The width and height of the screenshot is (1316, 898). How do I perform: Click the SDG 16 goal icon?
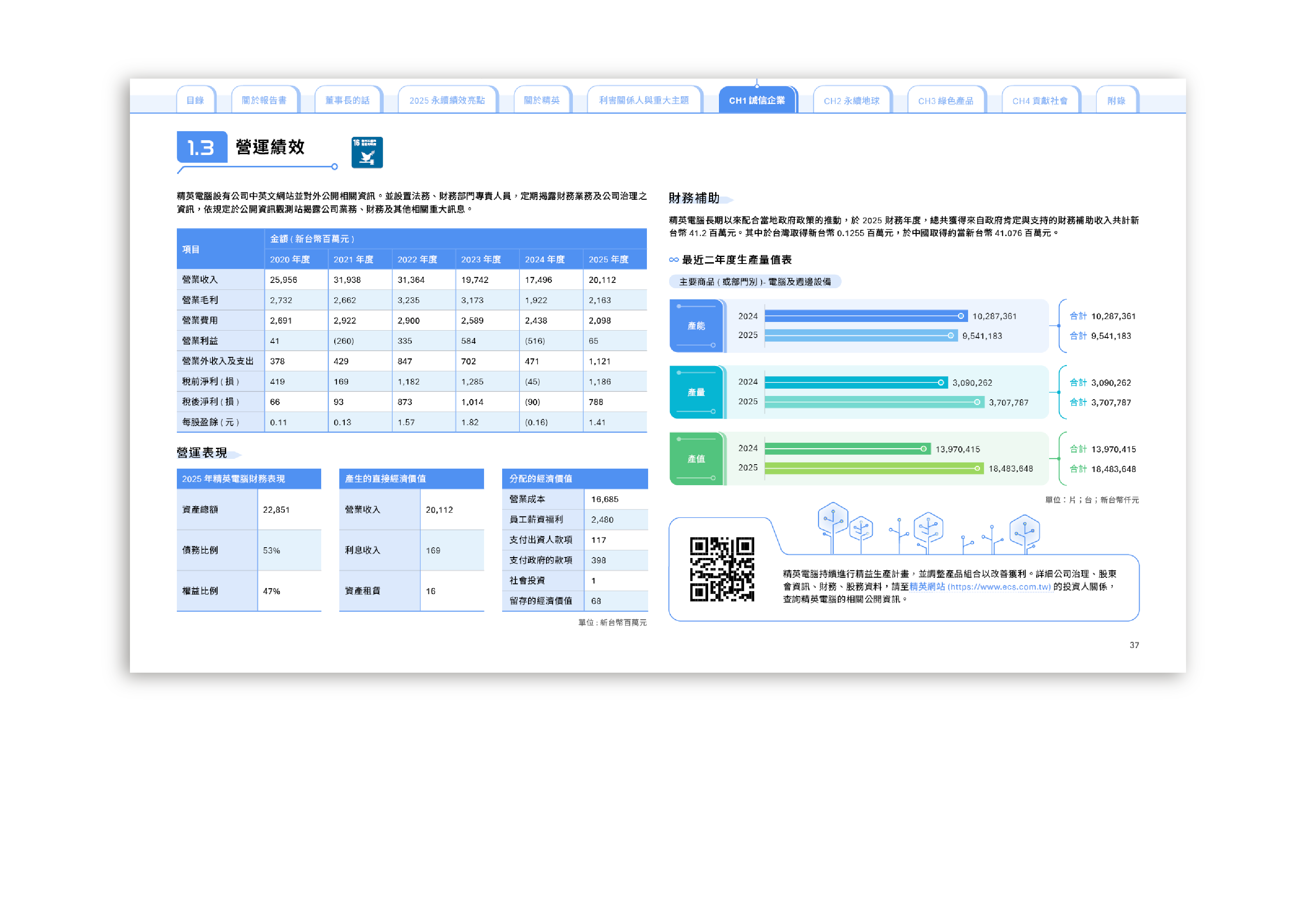point(367,152)
